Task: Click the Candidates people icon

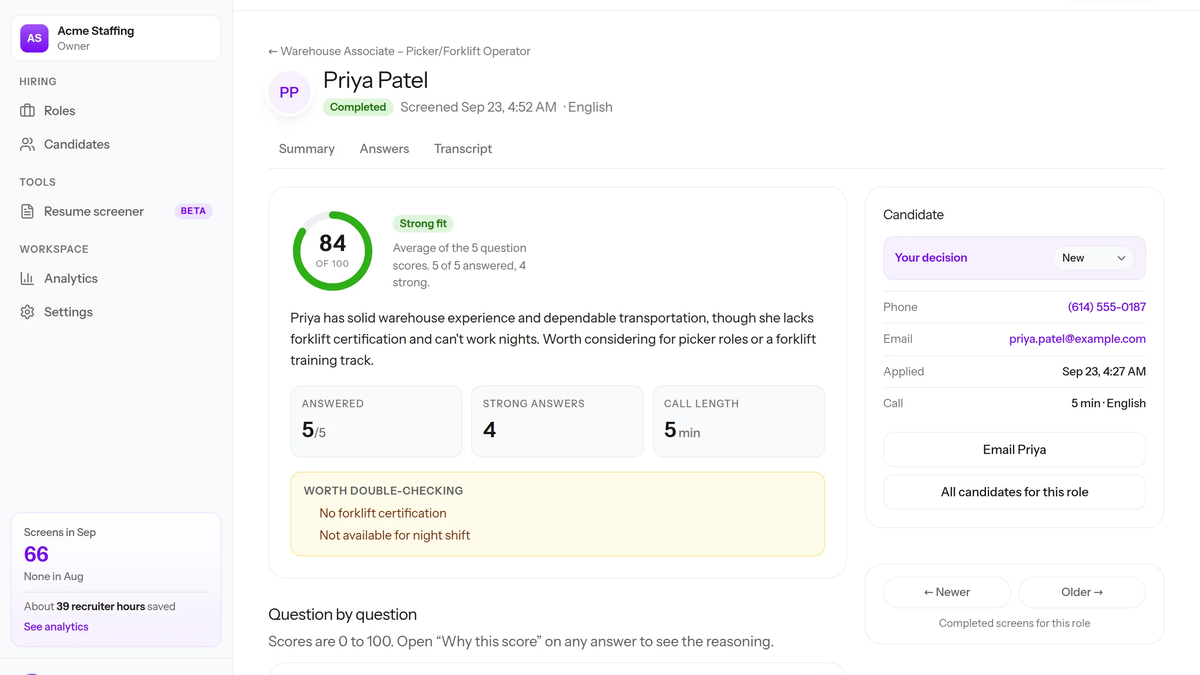Action: tap(27, 144)
